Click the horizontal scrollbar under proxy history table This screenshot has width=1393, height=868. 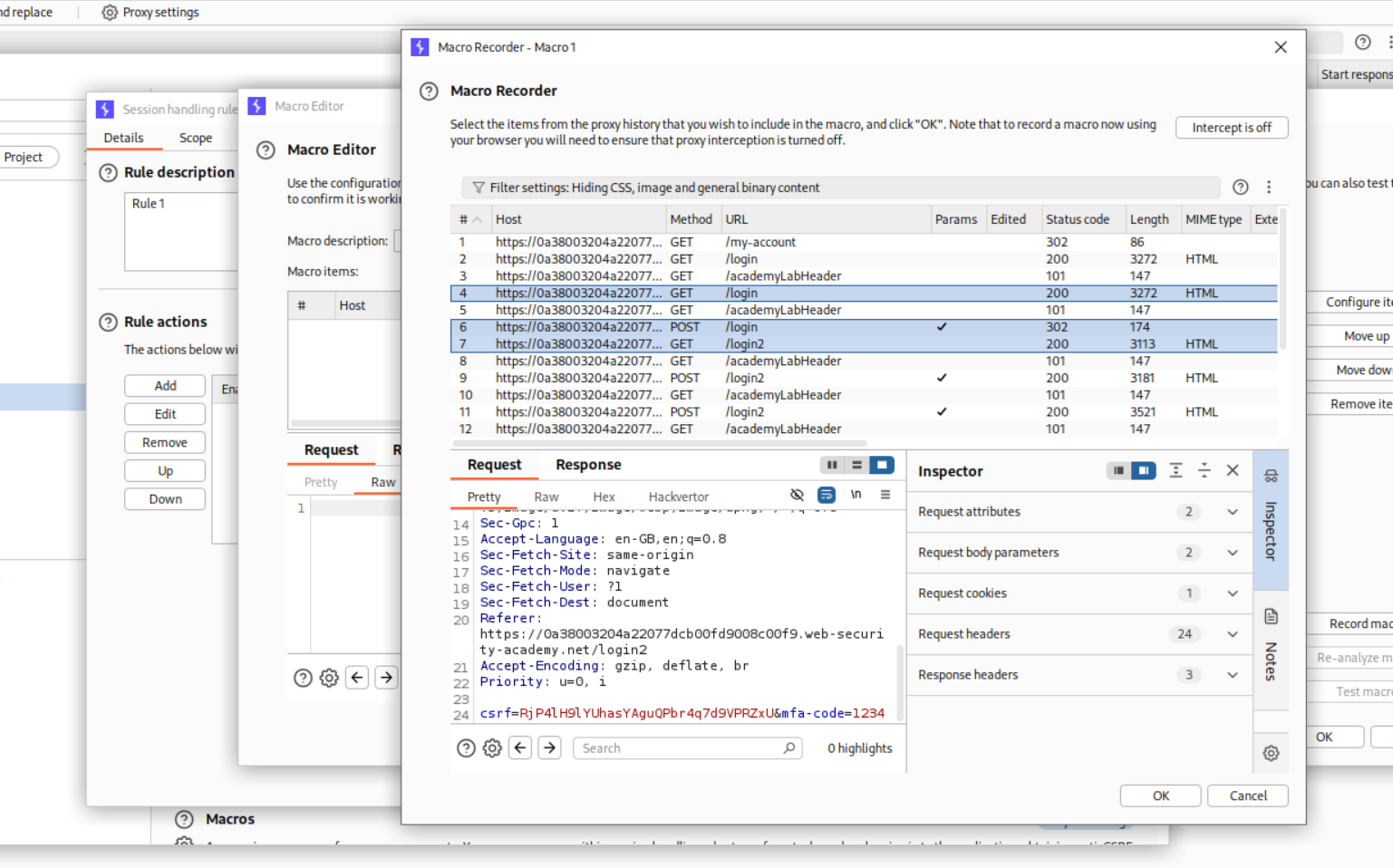[x=662, y=443]
